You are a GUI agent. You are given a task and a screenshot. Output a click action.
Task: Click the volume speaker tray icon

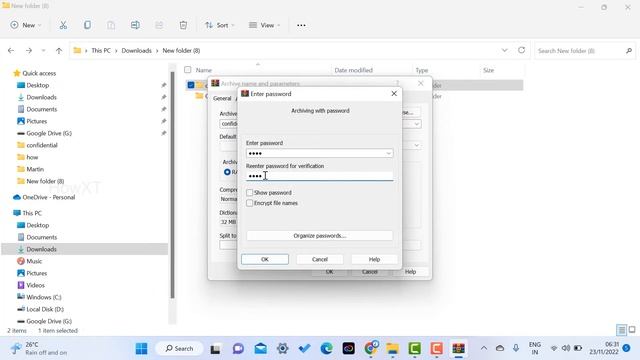pyautogui.click(x=566, y=348)
